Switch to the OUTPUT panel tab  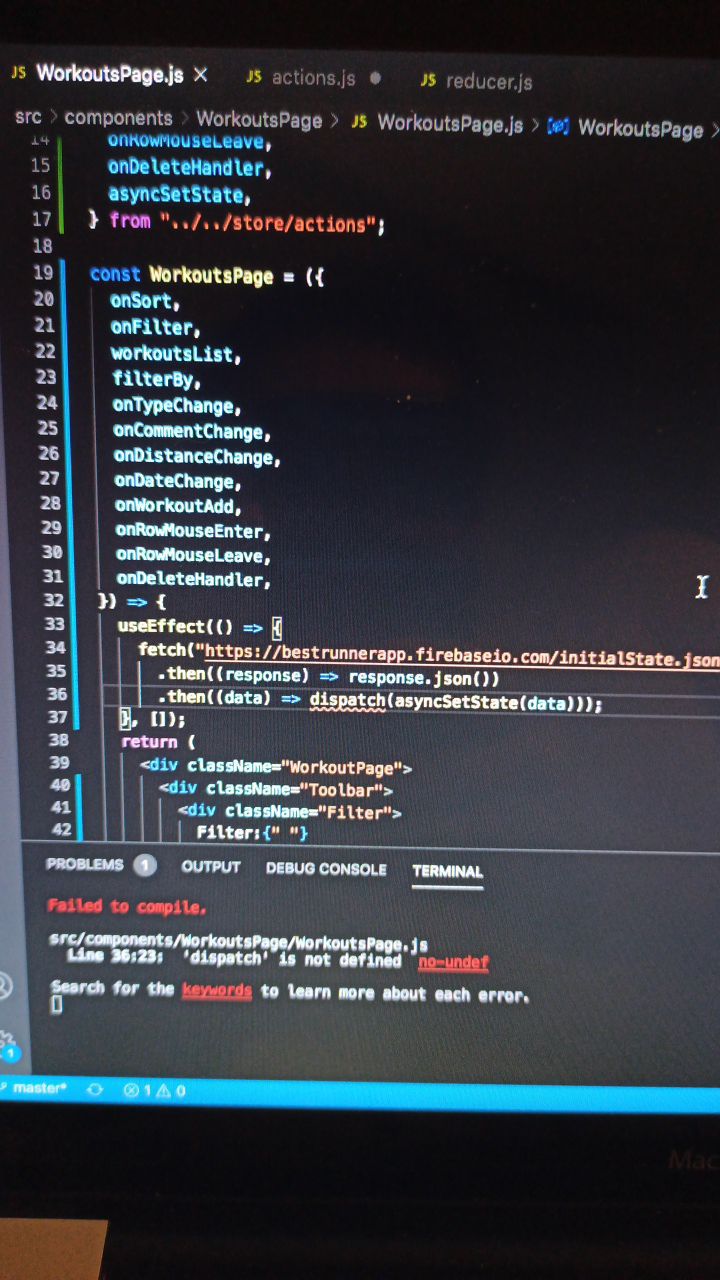tap(211, 867)
